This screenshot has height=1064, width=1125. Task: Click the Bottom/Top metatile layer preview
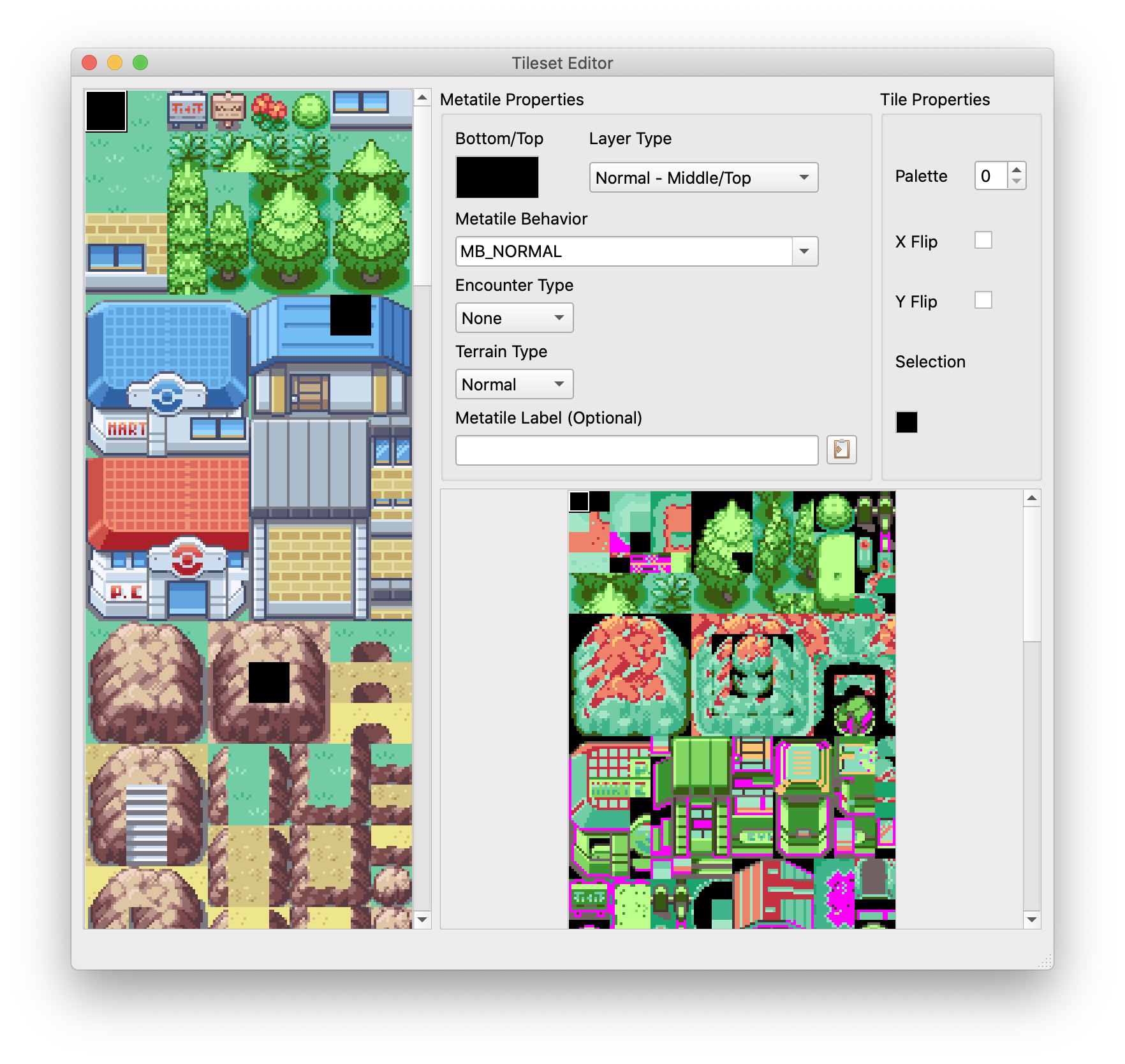pos(497,177)
